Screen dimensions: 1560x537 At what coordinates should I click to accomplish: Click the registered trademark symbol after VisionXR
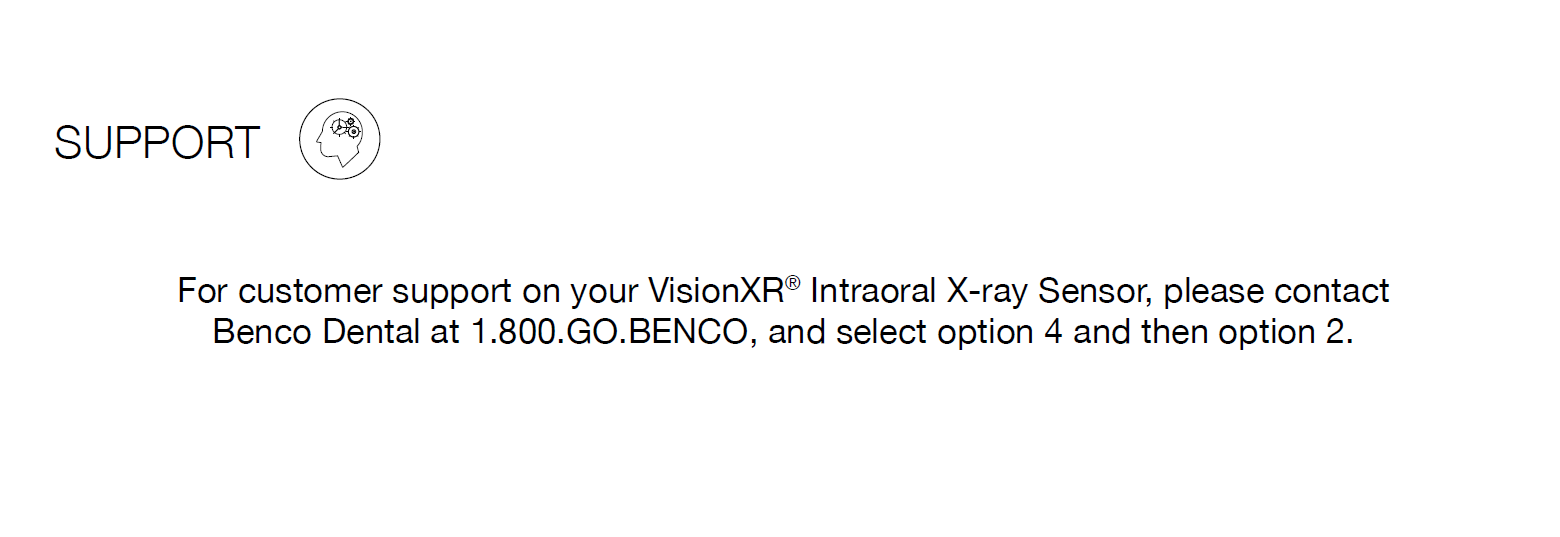[x=793, y=283]
